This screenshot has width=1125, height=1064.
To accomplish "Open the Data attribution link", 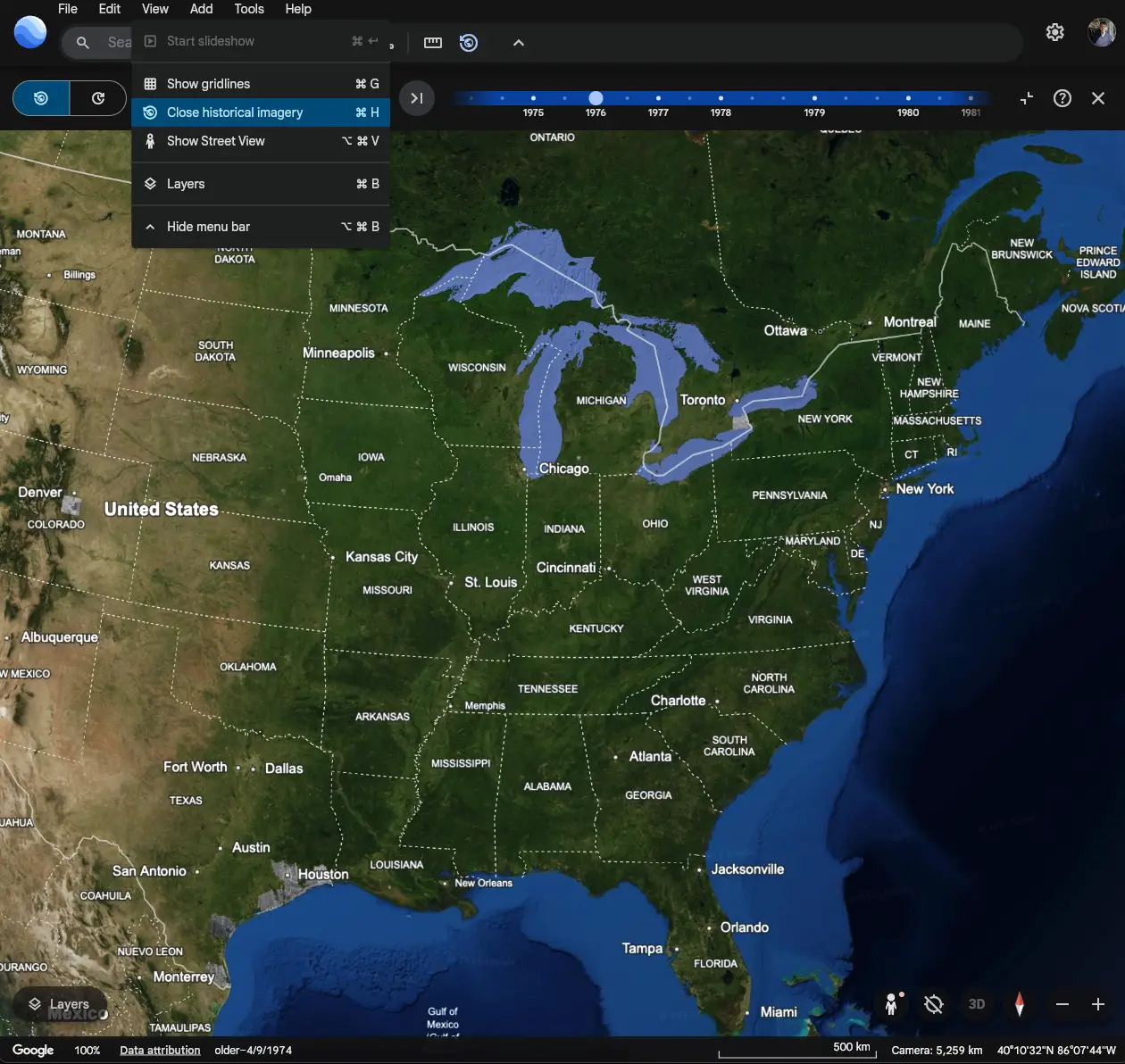I will [159, 1050].
